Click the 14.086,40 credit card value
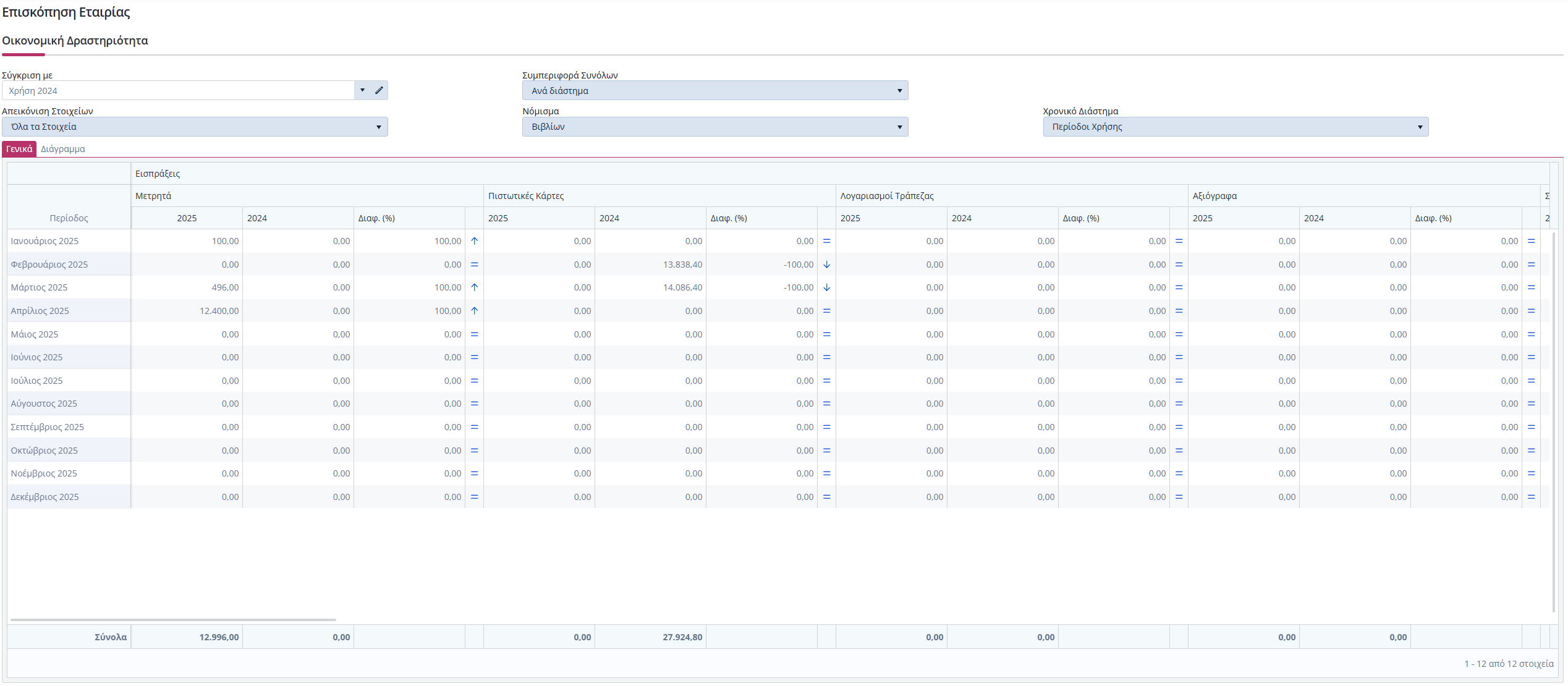 [682, 287]
